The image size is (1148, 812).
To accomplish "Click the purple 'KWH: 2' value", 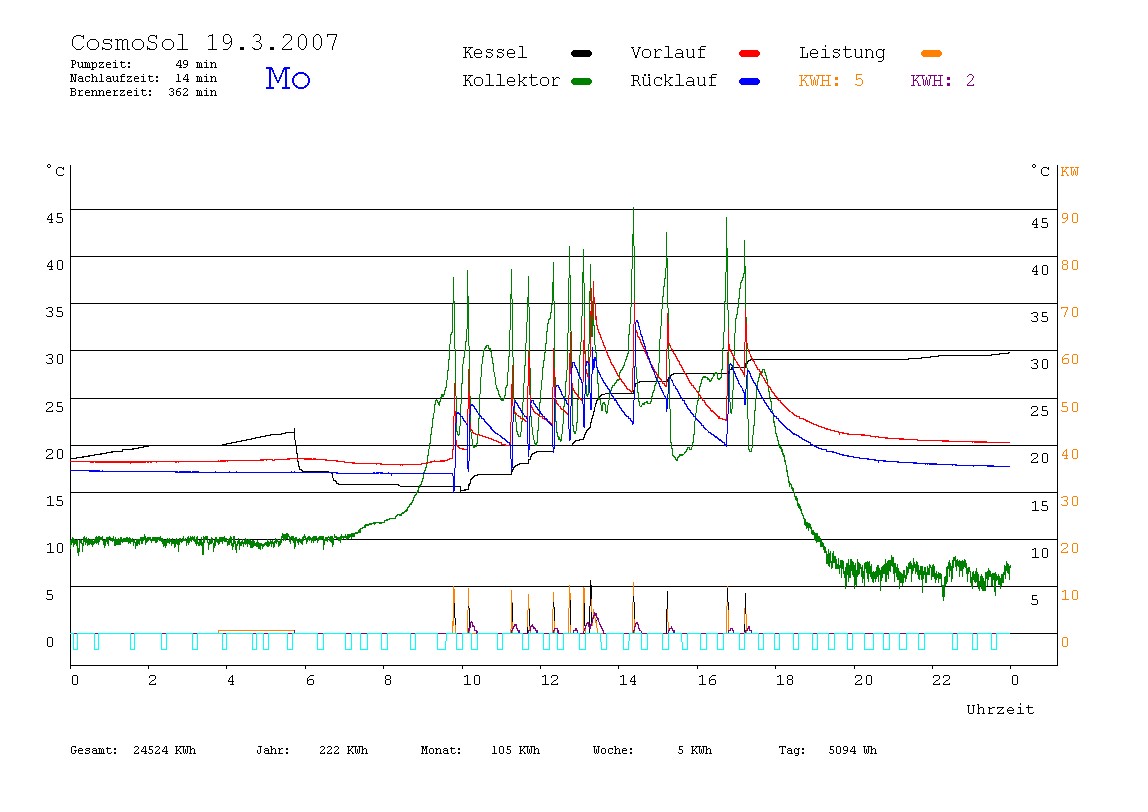I will (943, 81).
